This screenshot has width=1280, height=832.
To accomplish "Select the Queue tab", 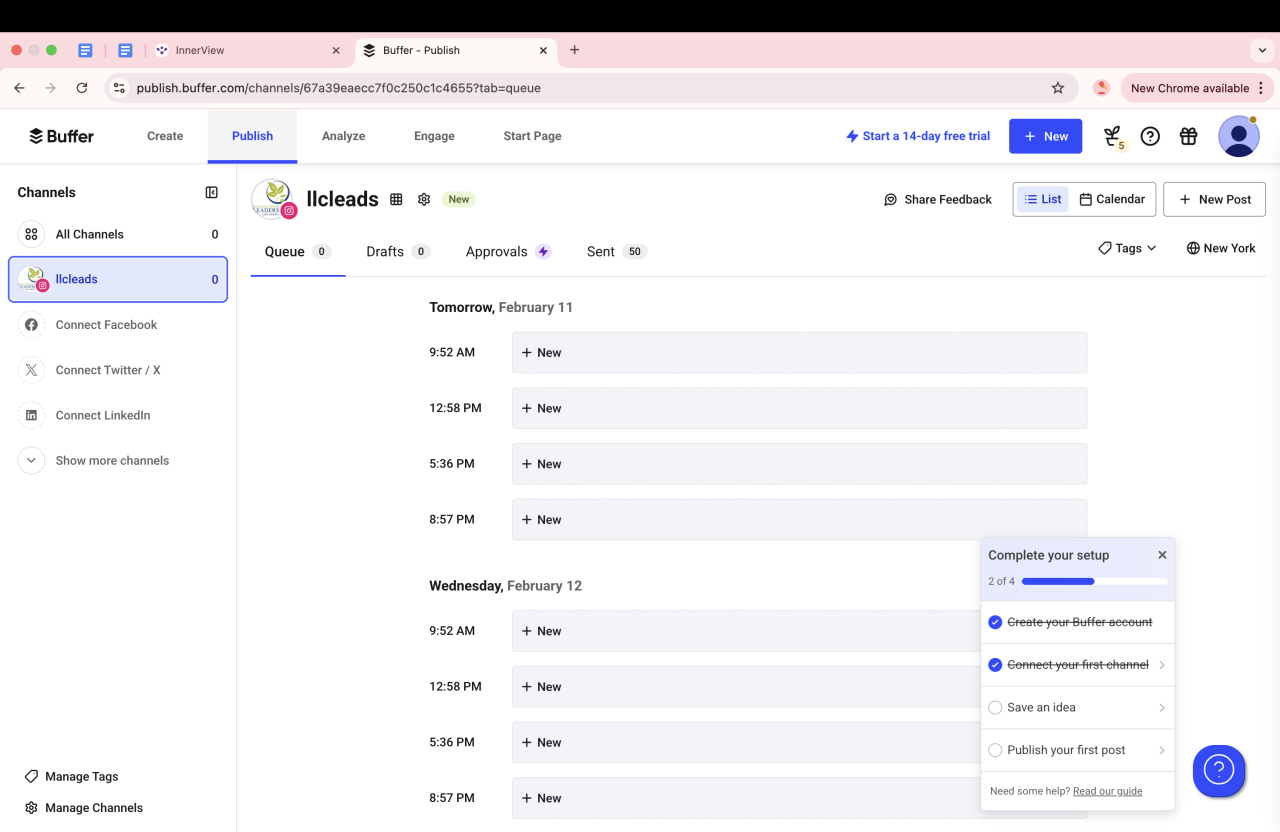I will coord(298,252).
